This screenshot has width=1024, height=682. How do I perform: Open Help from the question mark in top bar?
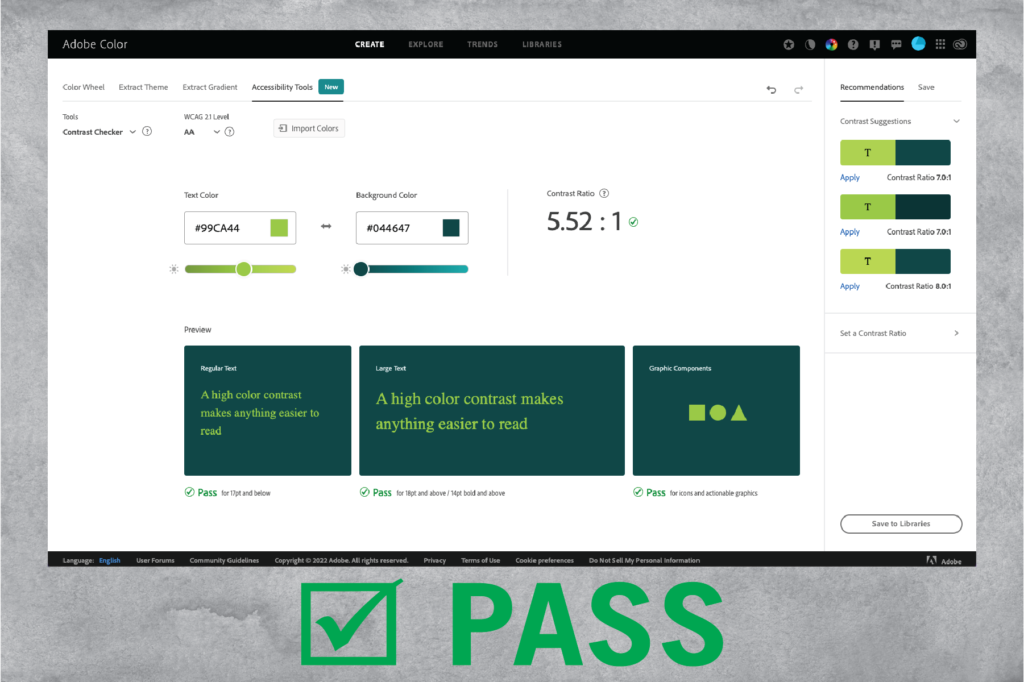point(853,44)
